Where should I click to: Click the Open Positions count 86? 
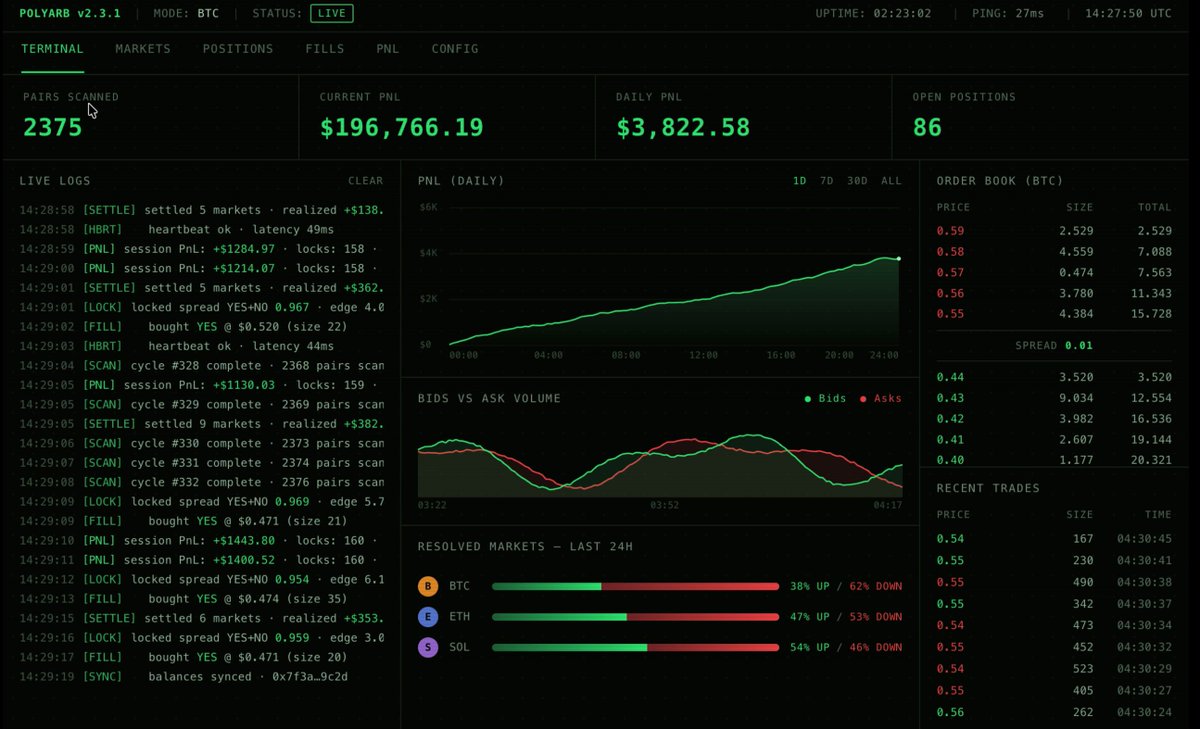927,127
